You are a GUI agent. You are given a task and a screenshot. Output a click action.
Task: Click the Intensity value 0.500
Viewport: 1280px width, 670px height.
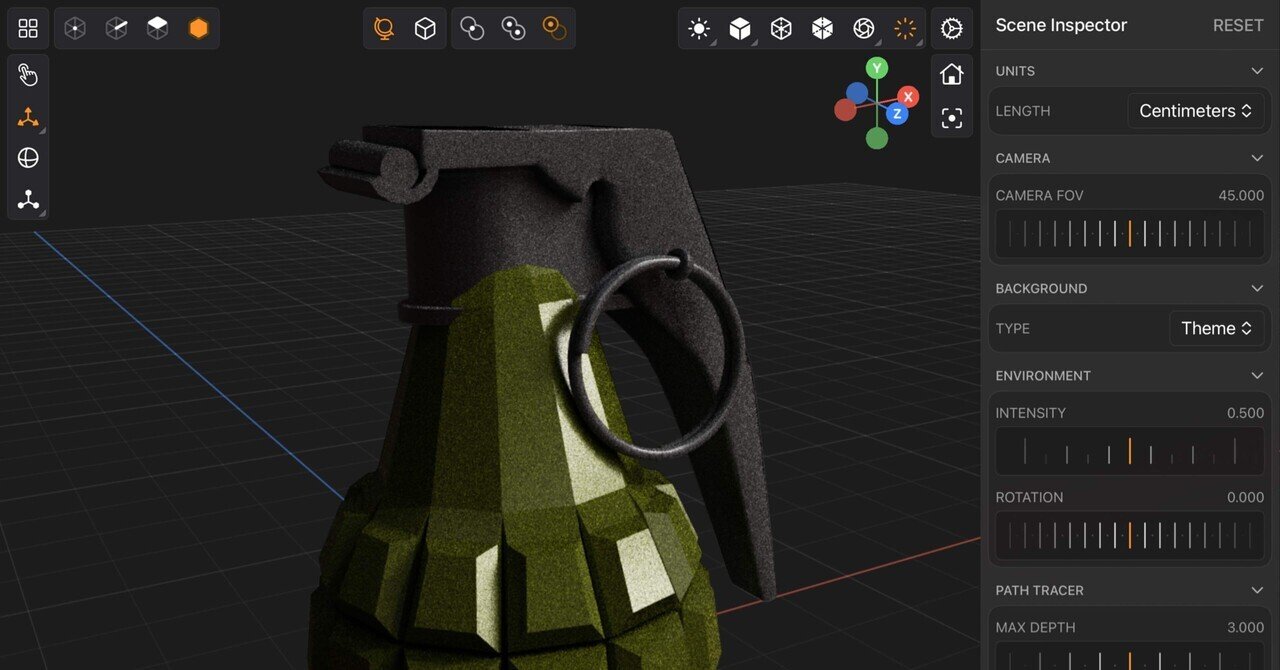pos(1245,413)
